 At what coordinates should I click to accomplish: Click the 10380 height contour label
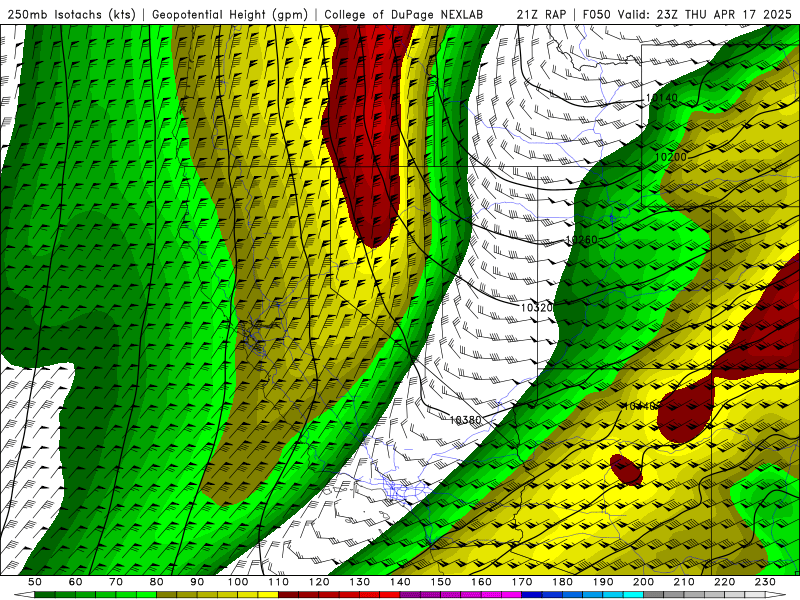click(x=465, y=420)
